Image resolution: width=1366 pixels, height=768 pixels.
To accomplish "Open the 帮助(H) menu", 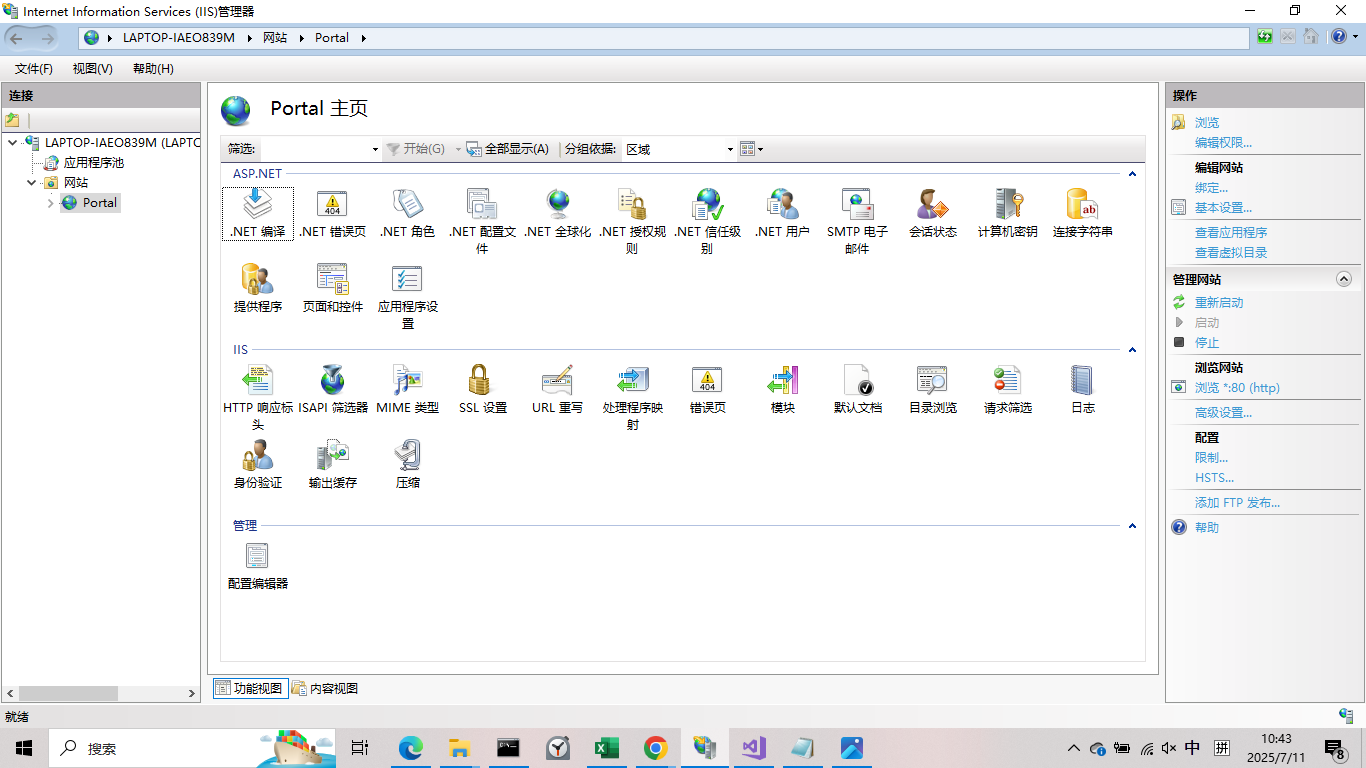I will tap(153, 69).
